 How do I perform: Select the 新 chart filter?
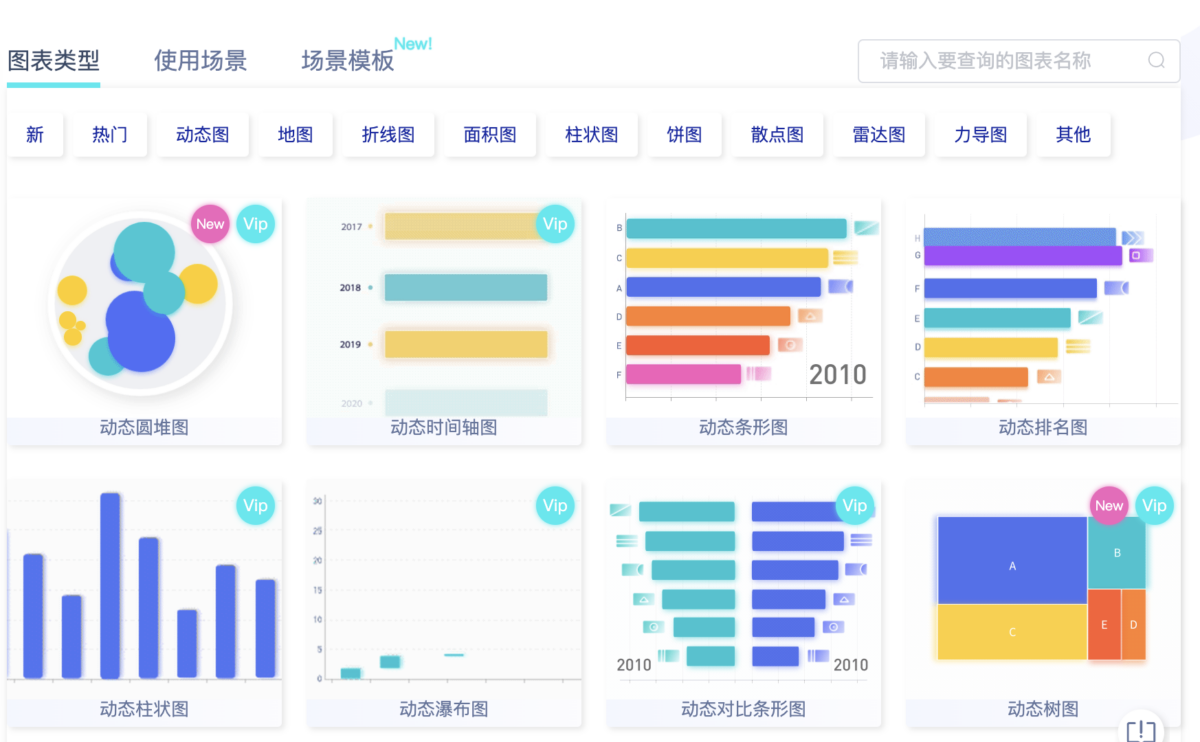point(36,134)
